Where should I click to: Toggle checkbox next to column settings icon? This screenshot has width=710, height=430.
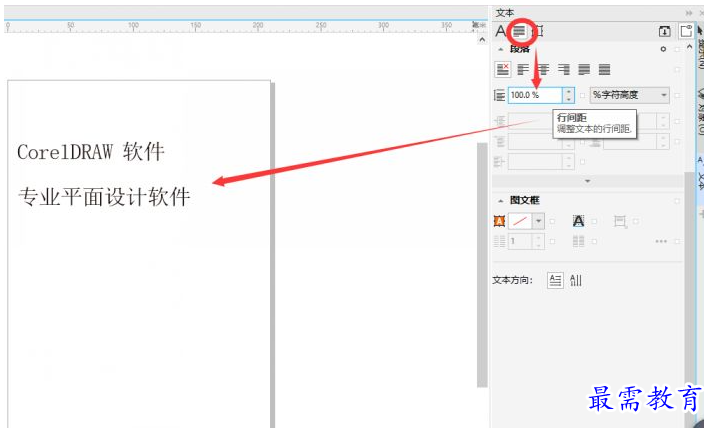tap(595, 242)
